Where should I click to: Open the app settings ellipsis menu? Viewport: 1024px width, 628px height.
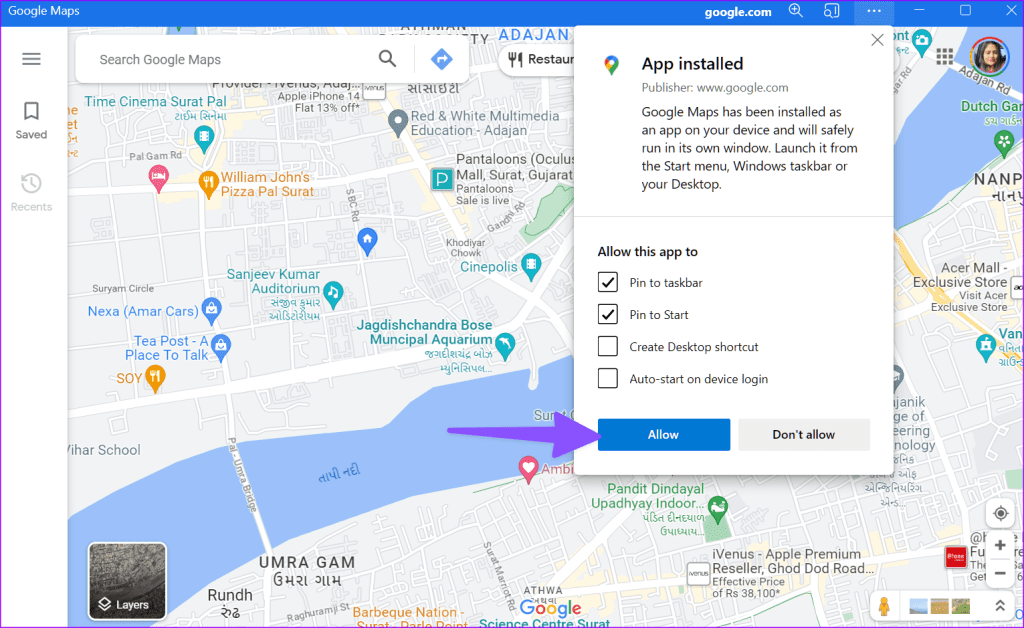[873, 11]
